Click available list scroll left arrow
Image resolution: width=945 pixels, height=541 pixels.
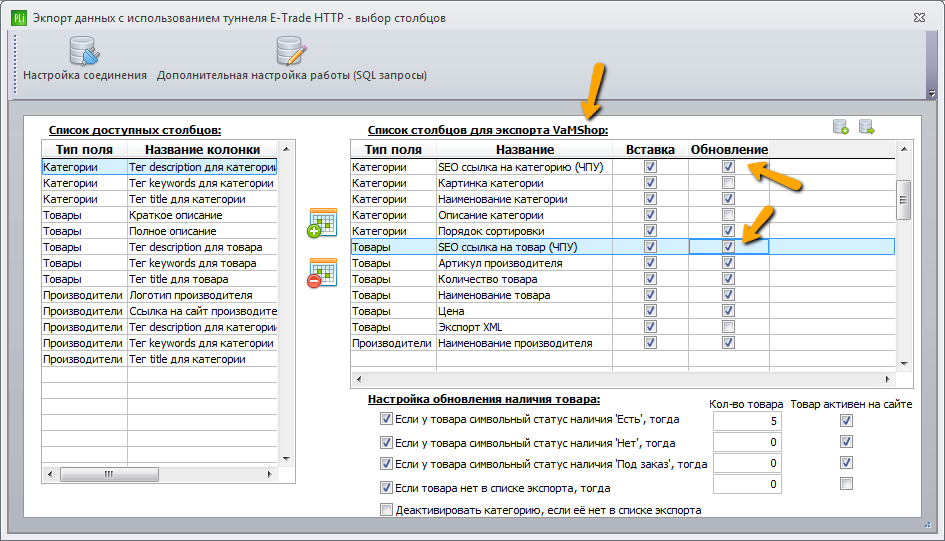click(50, 474)
